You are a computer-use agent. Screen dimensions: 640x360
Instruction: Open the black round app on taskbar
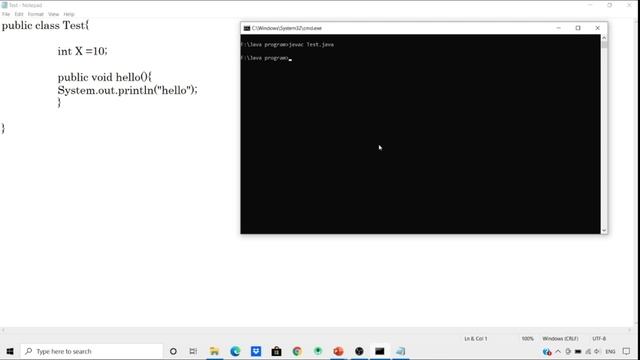(359, 351)
